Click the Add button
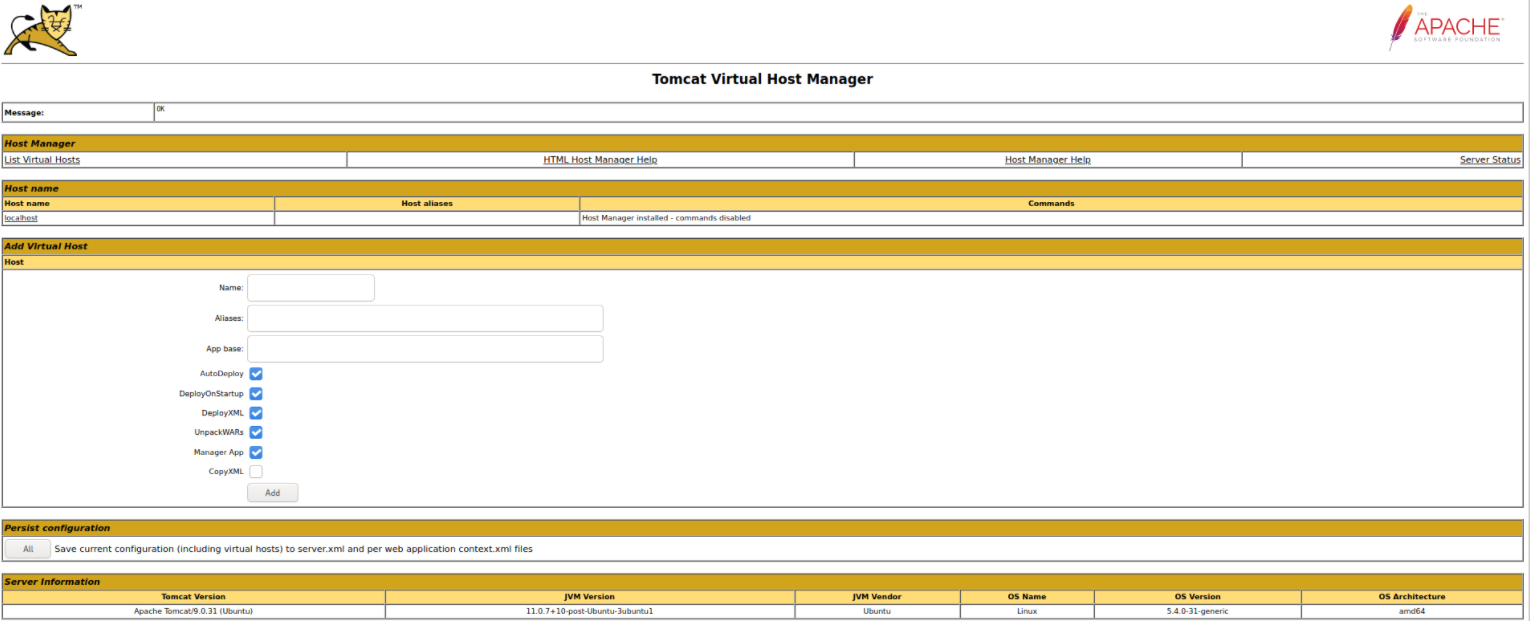Image resolution: width=1530 pixels, height=621 pixels. [x=272, y=493]
